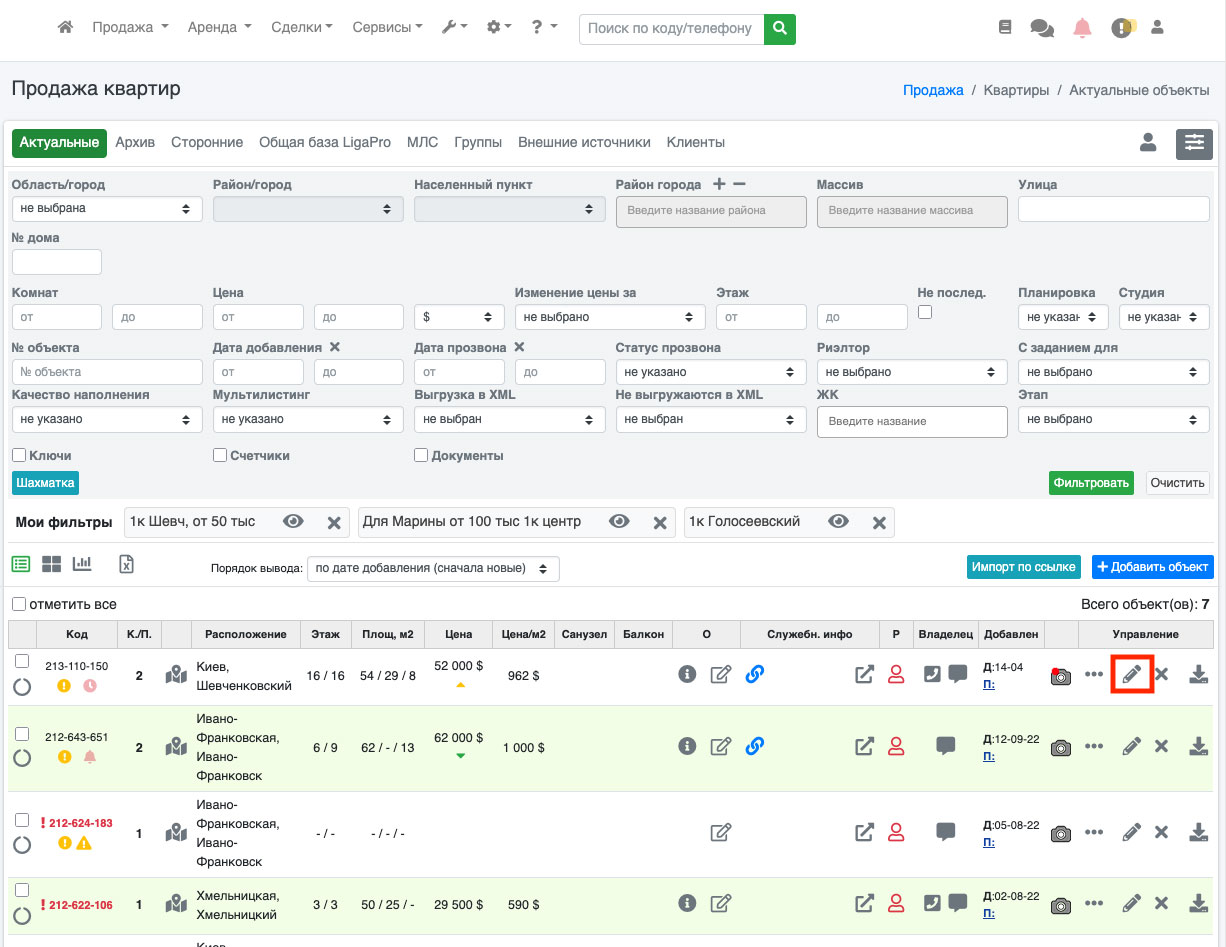Open the filter settings sliders icon
Viewport: 1226px width, 947px height.
1194,143
